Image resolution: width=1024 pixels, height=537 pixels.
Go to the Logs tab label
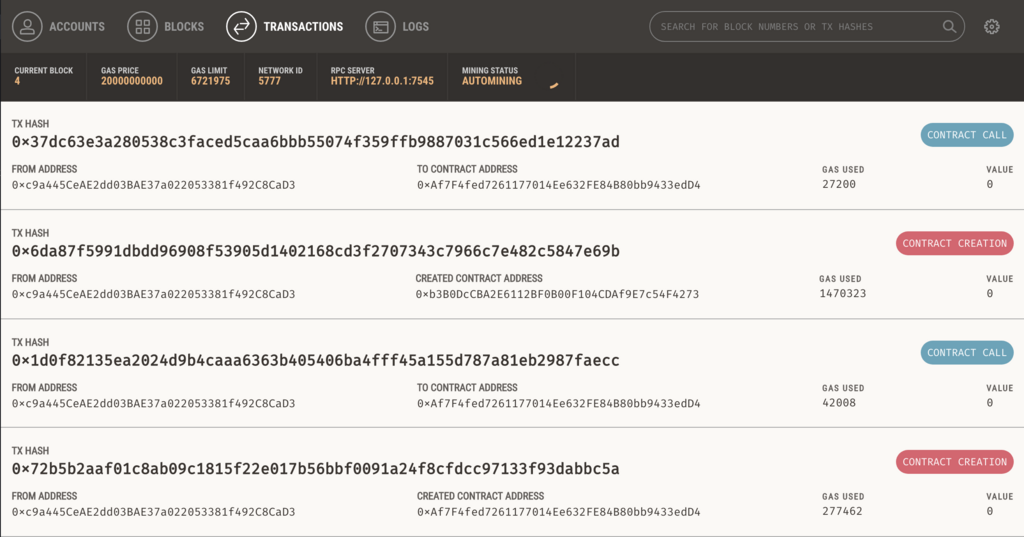(415, 27)
